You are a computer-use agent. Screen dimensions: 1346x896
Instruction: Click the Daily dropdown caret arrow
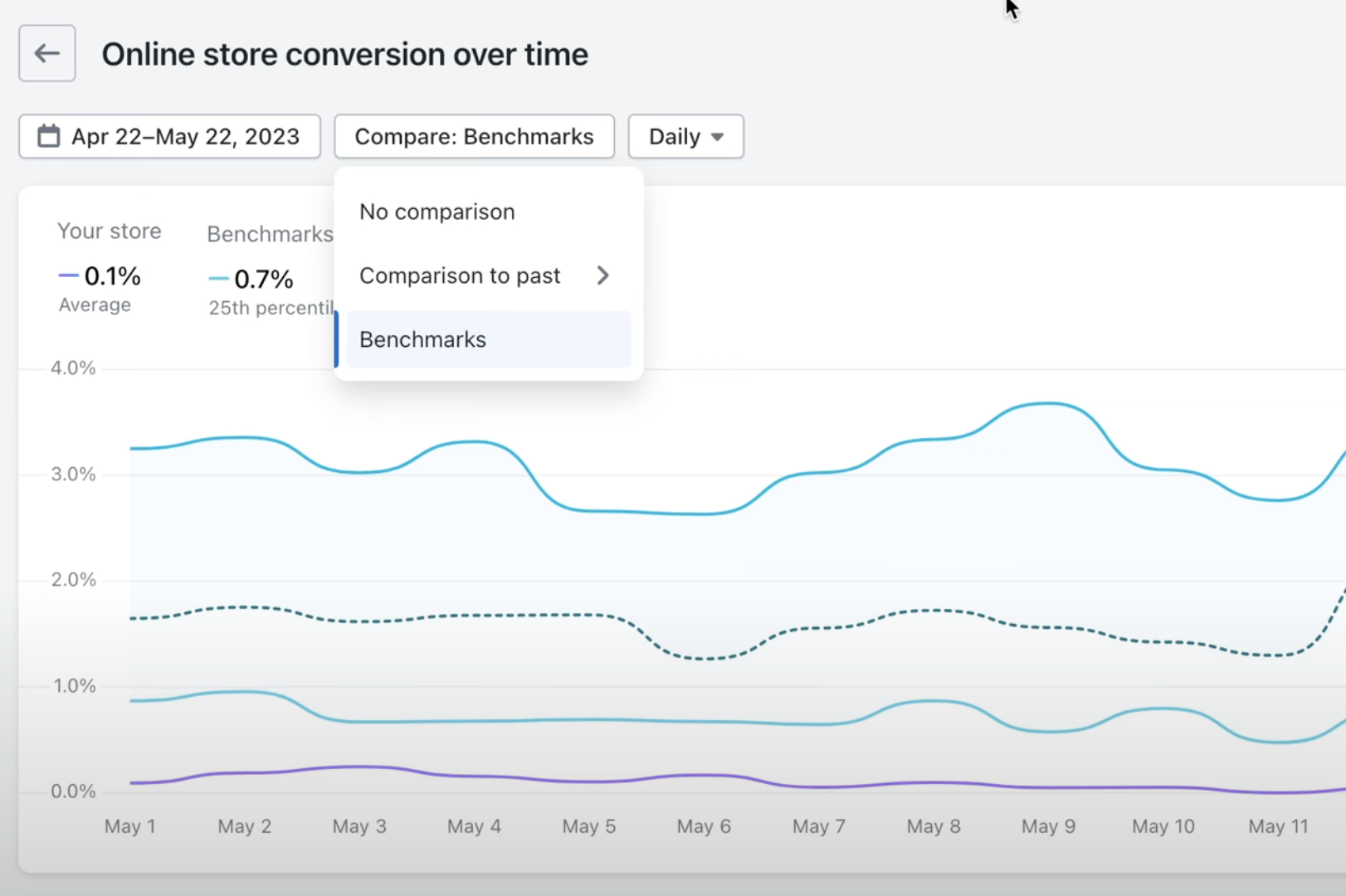click(718, 137)
